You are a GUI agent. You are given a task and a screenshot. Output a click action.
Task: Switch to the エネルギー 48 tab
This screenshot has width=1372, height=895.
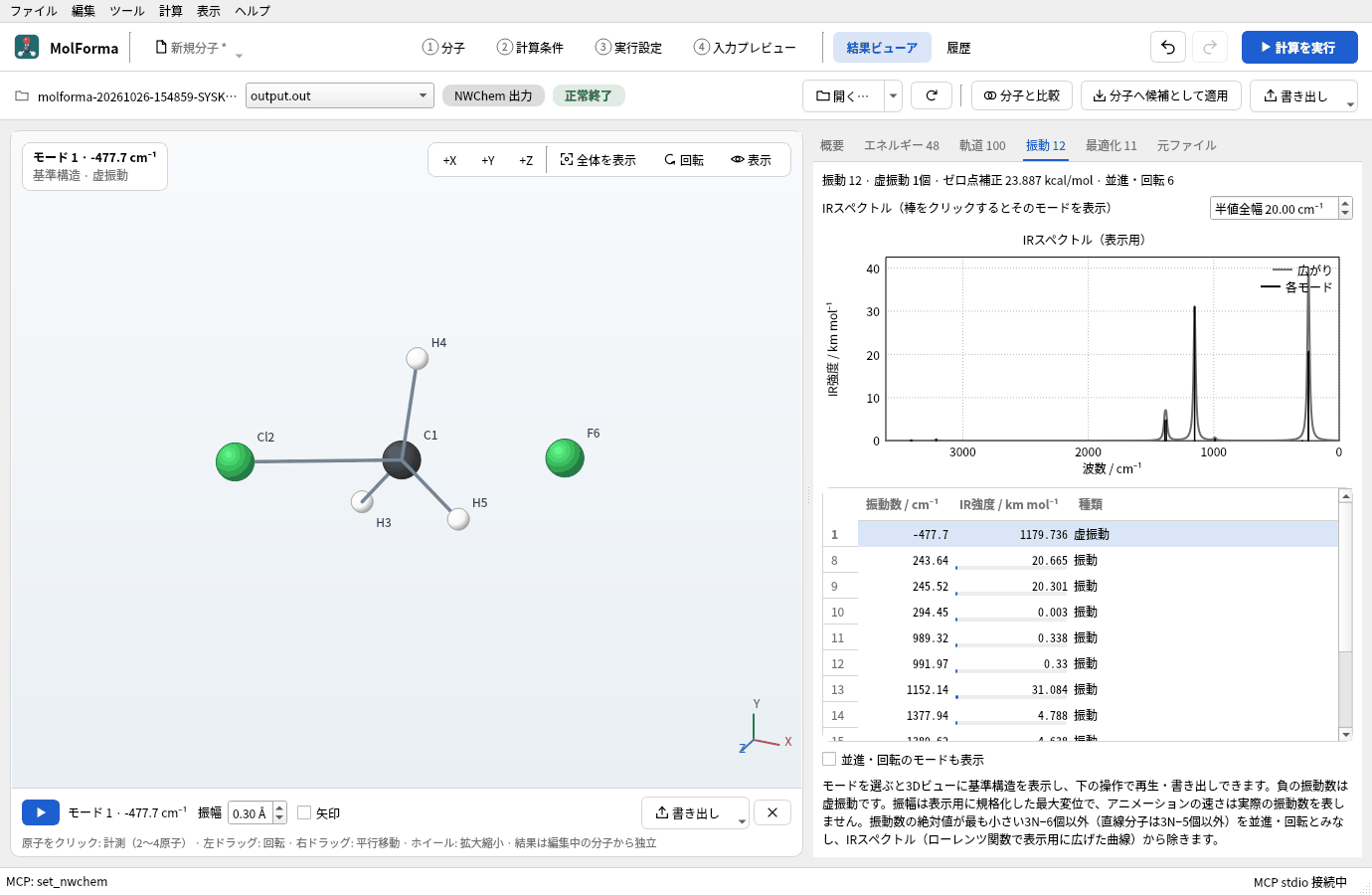902,145
